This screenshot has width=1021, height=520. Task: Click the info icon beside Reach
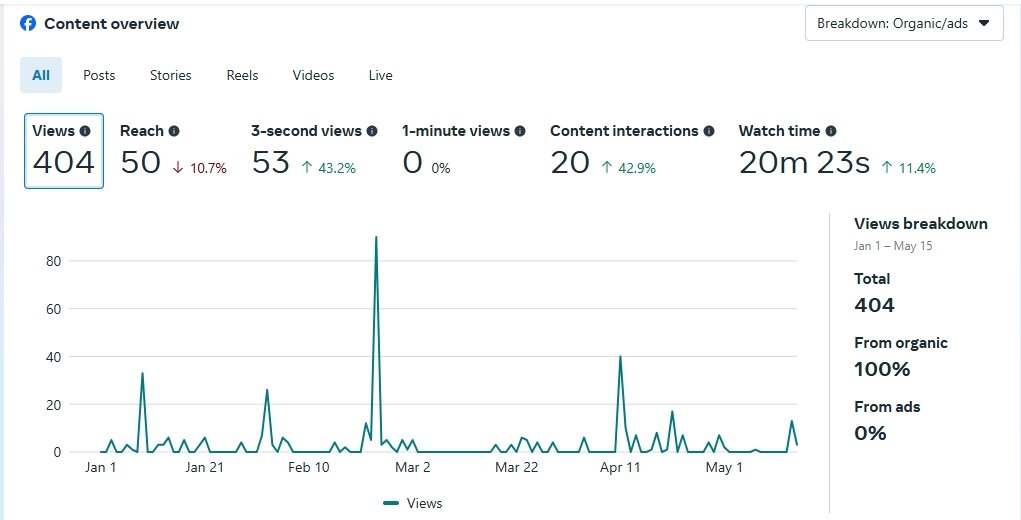click(174, 131)
